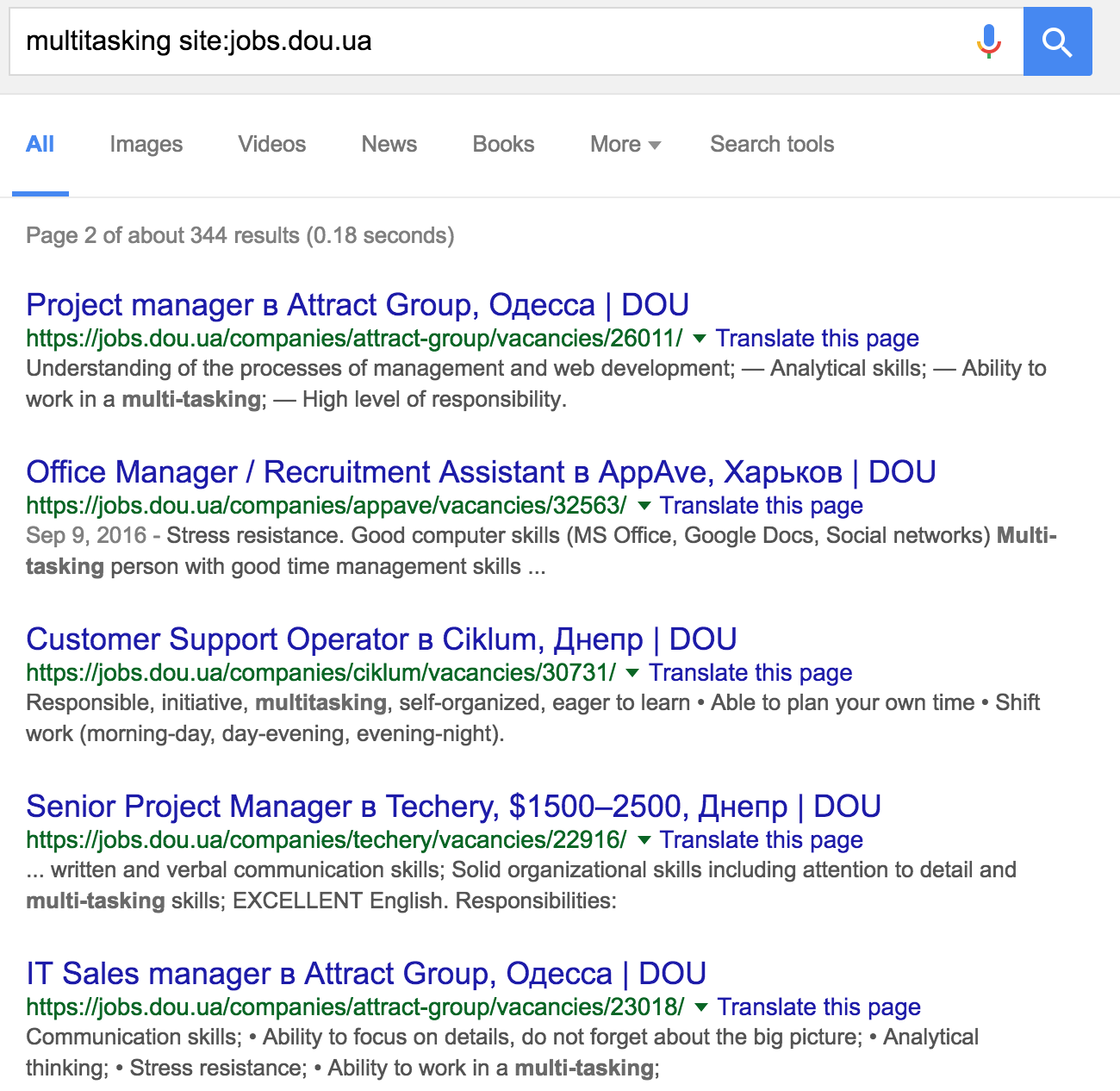Translate the Customer Support Operator Ciklum page
Viewport: 1120px width, 1091px height.
click(x=750, y=673)
